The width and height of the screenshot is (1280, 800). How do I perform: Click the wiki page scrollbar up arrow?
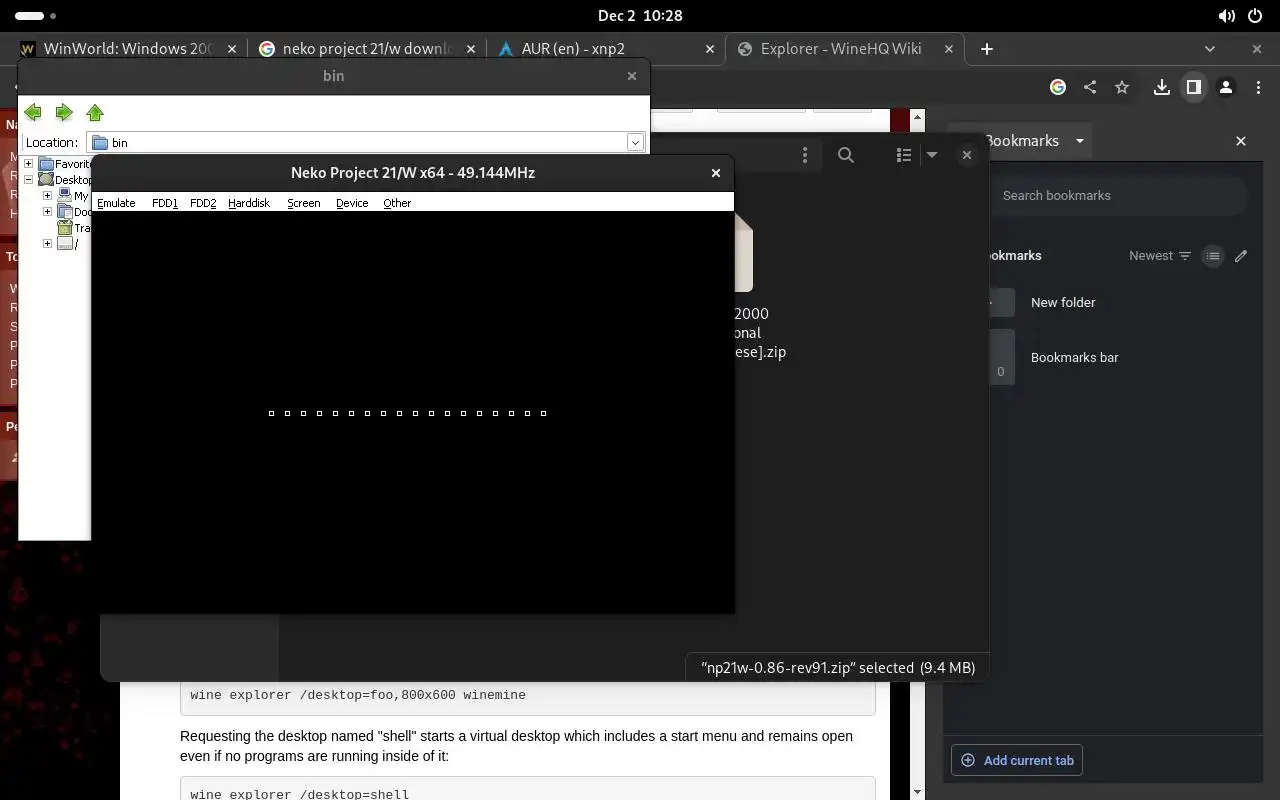tap(918, 116)
